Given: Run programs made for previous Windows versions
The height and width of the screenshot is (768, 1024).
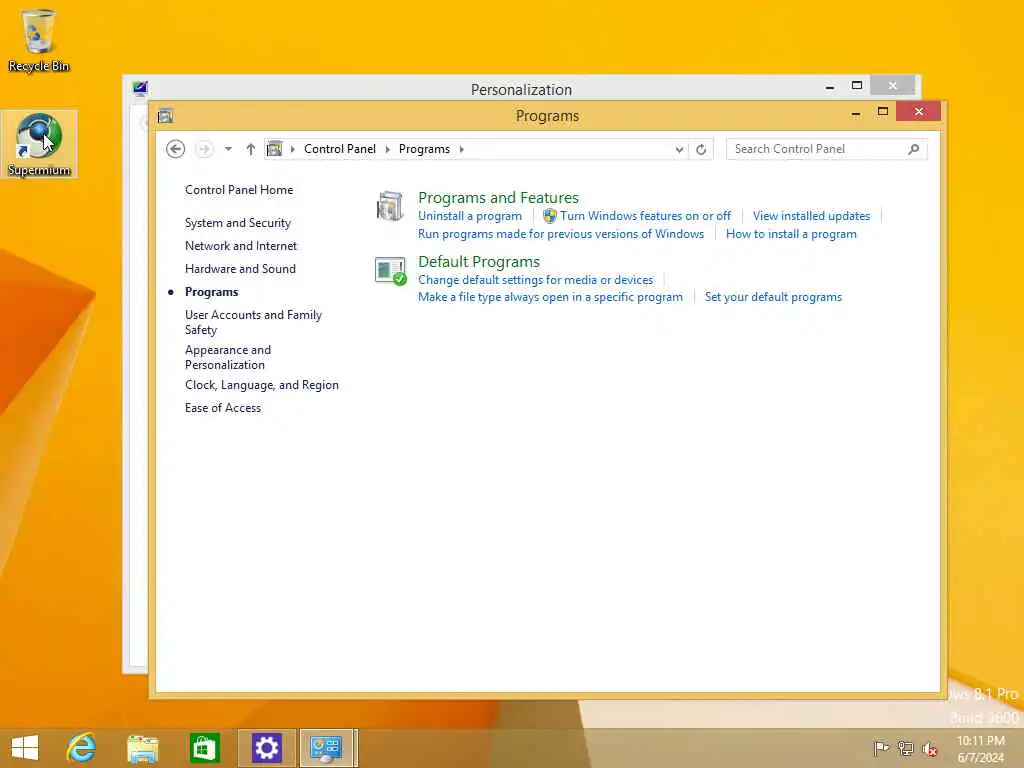Looking at the screenshot, I should click(561, 234).
